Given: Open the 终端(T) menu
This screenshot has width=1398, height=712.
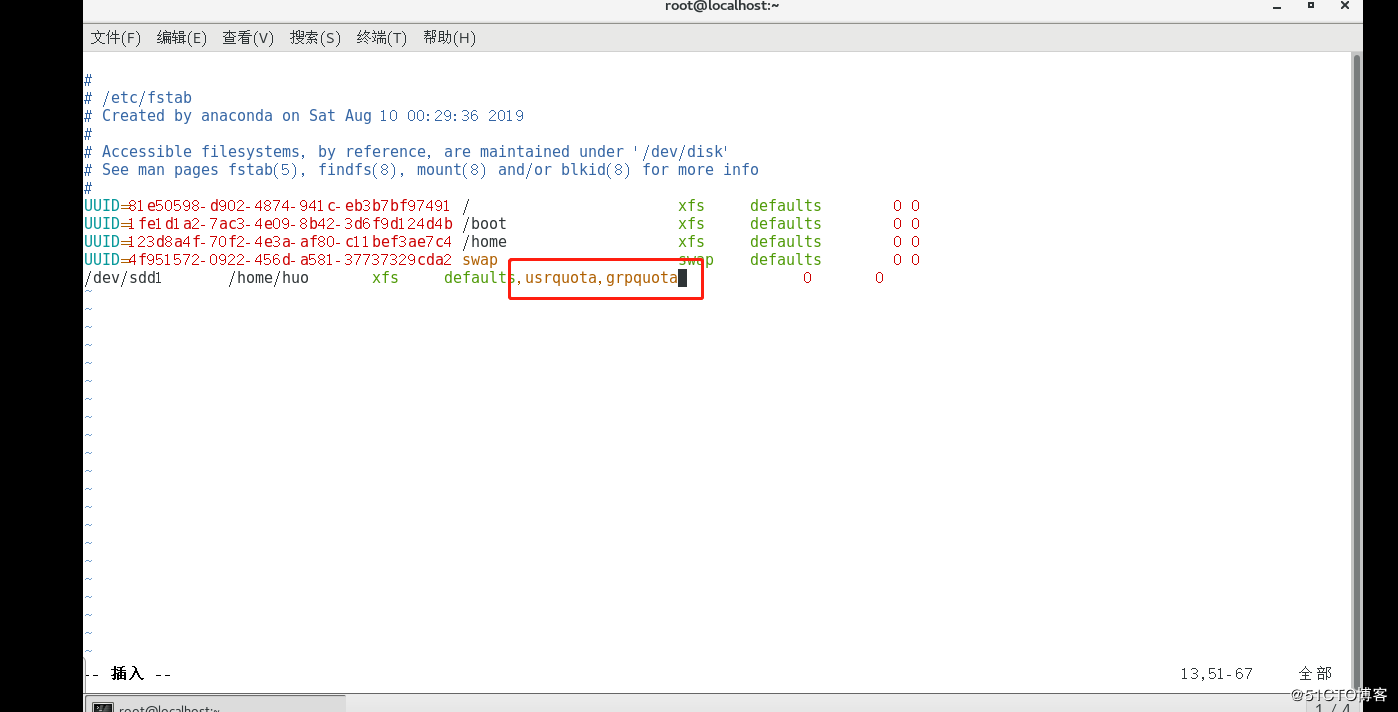Looking at the screenshot, I should click(x=381, y=38).
